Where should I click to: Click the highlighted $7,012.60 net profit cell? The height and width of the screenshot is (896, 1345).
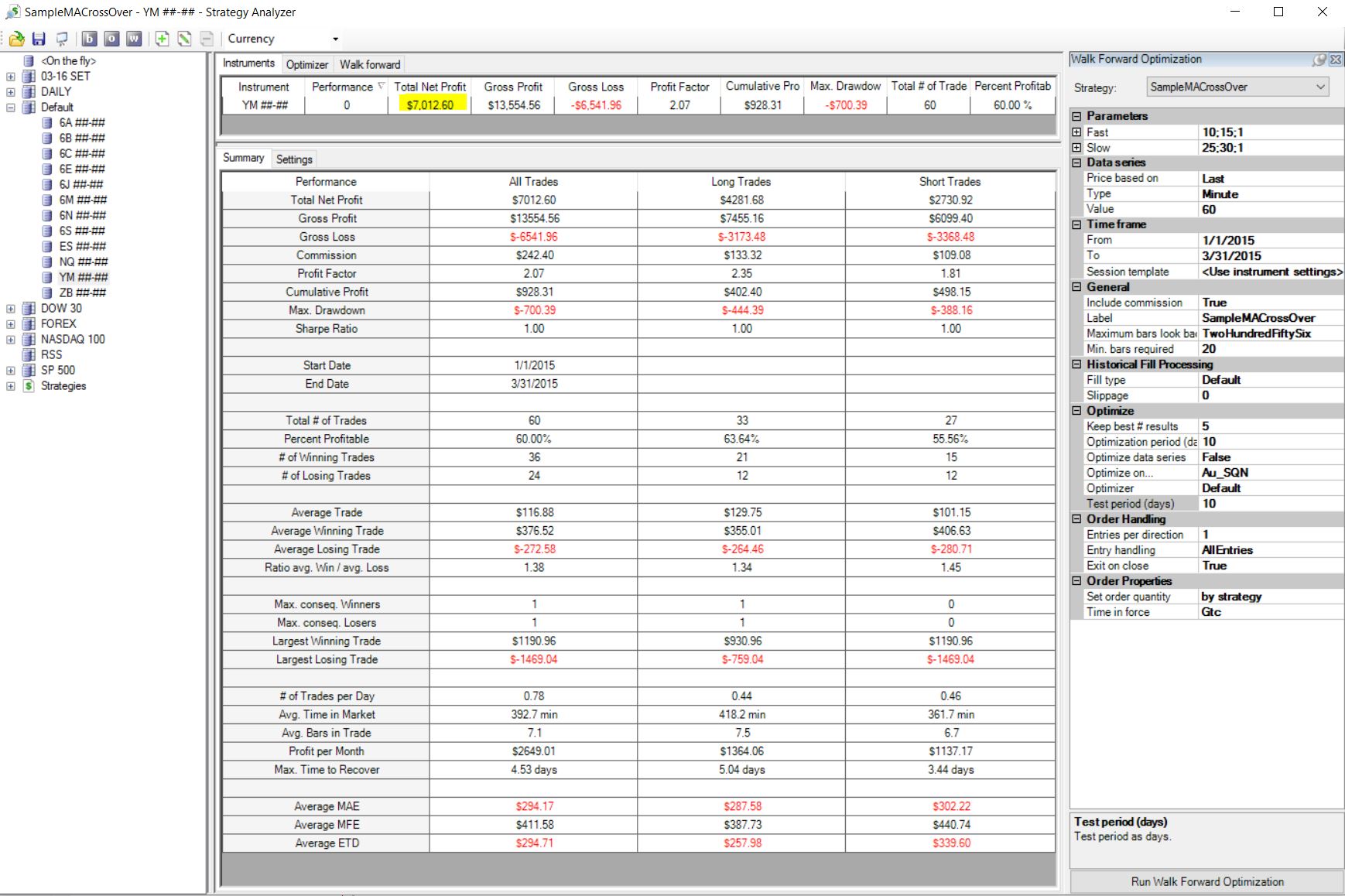[430, 105]
